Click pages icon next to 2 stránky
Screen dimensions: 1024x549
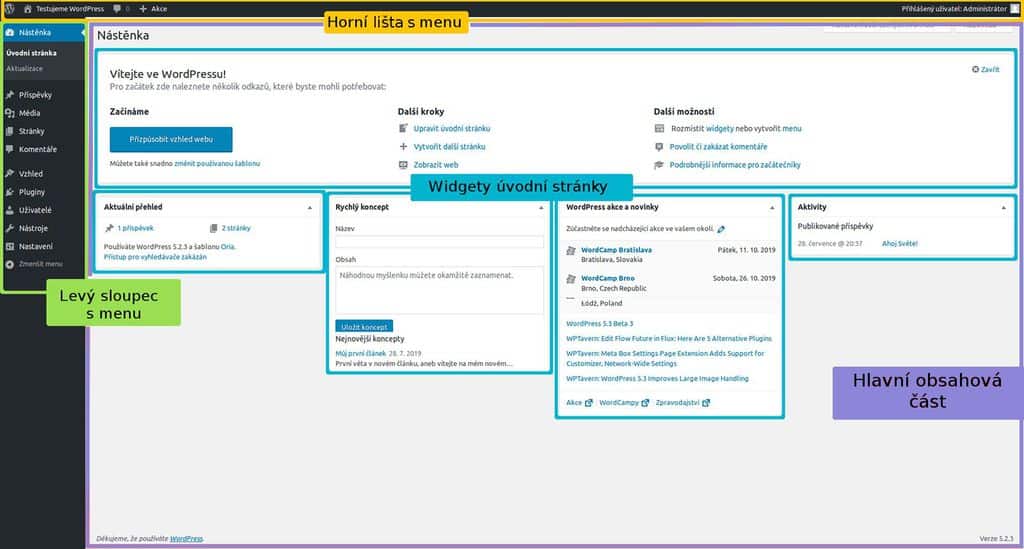[x=214, y=228]
